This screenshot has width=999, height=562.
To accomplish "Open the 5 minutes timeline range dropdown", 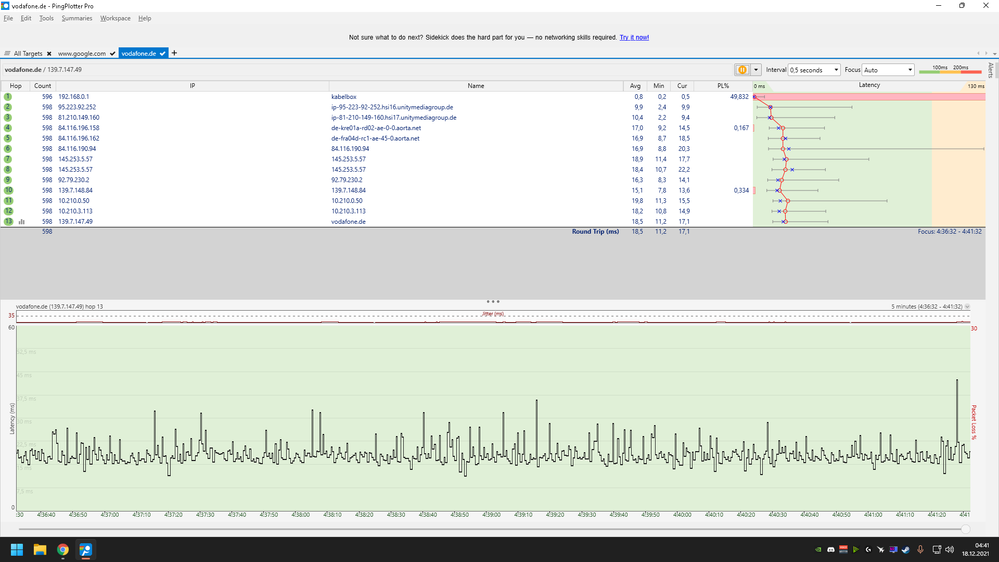I will click(967, 306).
